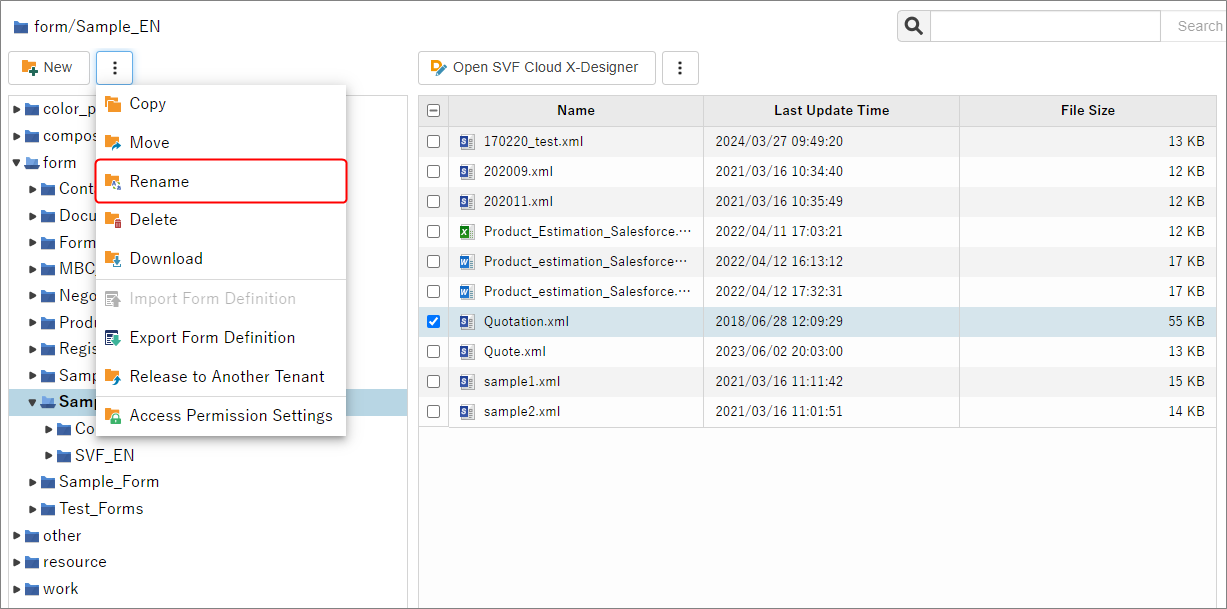Open the folder options three-dot menu
Viewport: 1227px width, 609px height.
click(x=115, y=68)
